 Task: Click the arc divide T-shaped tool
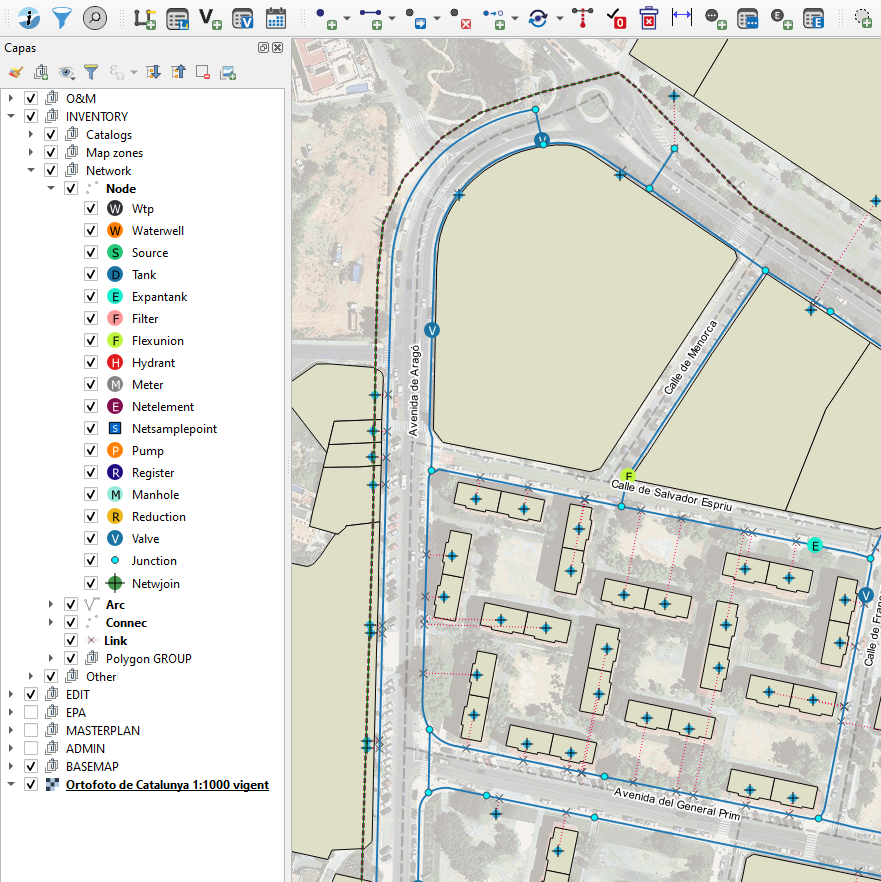(x=582, y=18)
